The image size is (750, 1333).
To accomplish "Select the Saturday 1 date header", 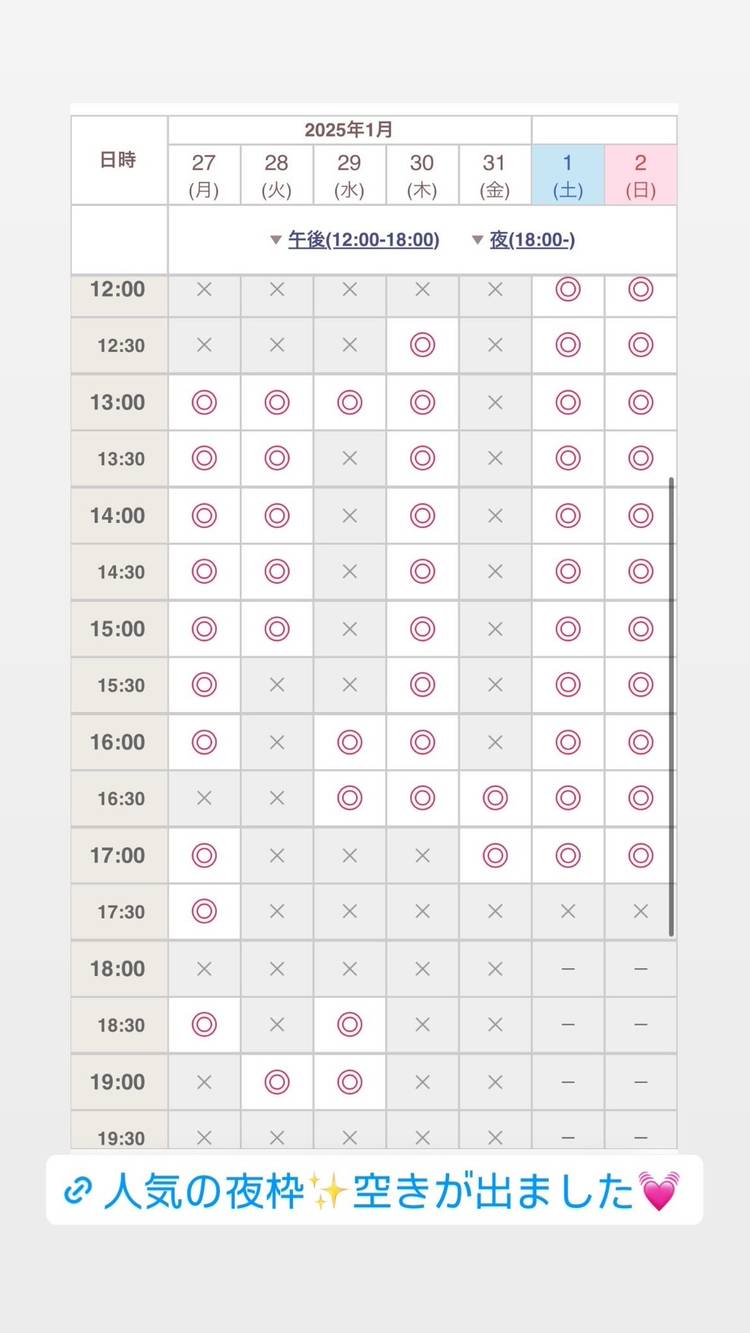I will [x=568, y=175].
